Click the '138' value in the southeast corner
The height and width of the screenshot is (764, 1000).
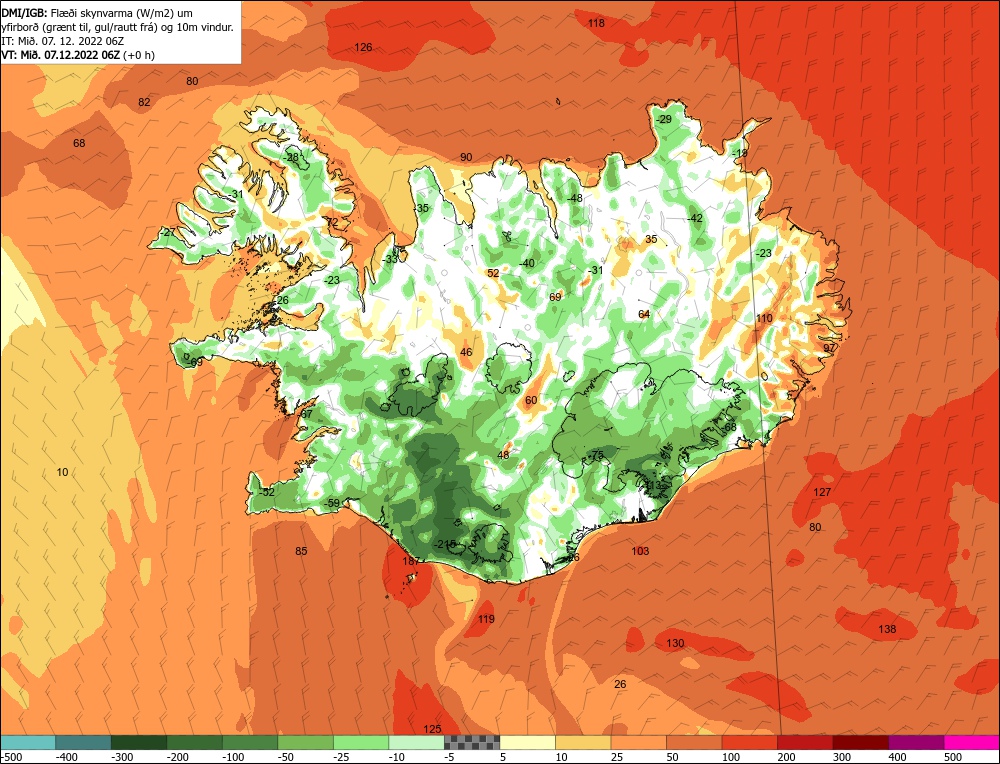[887, 629]
